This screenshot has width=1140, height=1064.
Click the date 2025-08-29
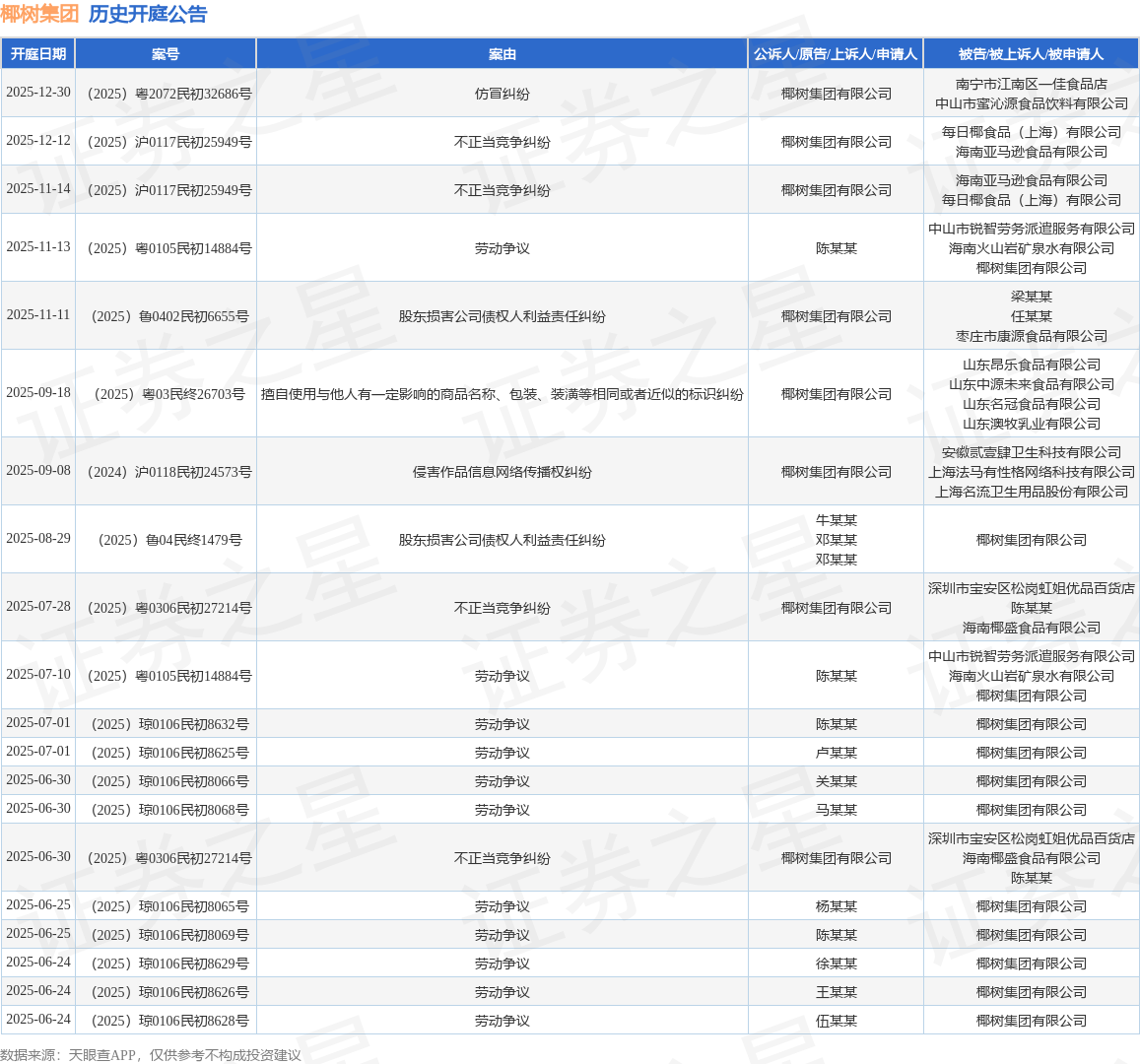[x=38, y=539]
